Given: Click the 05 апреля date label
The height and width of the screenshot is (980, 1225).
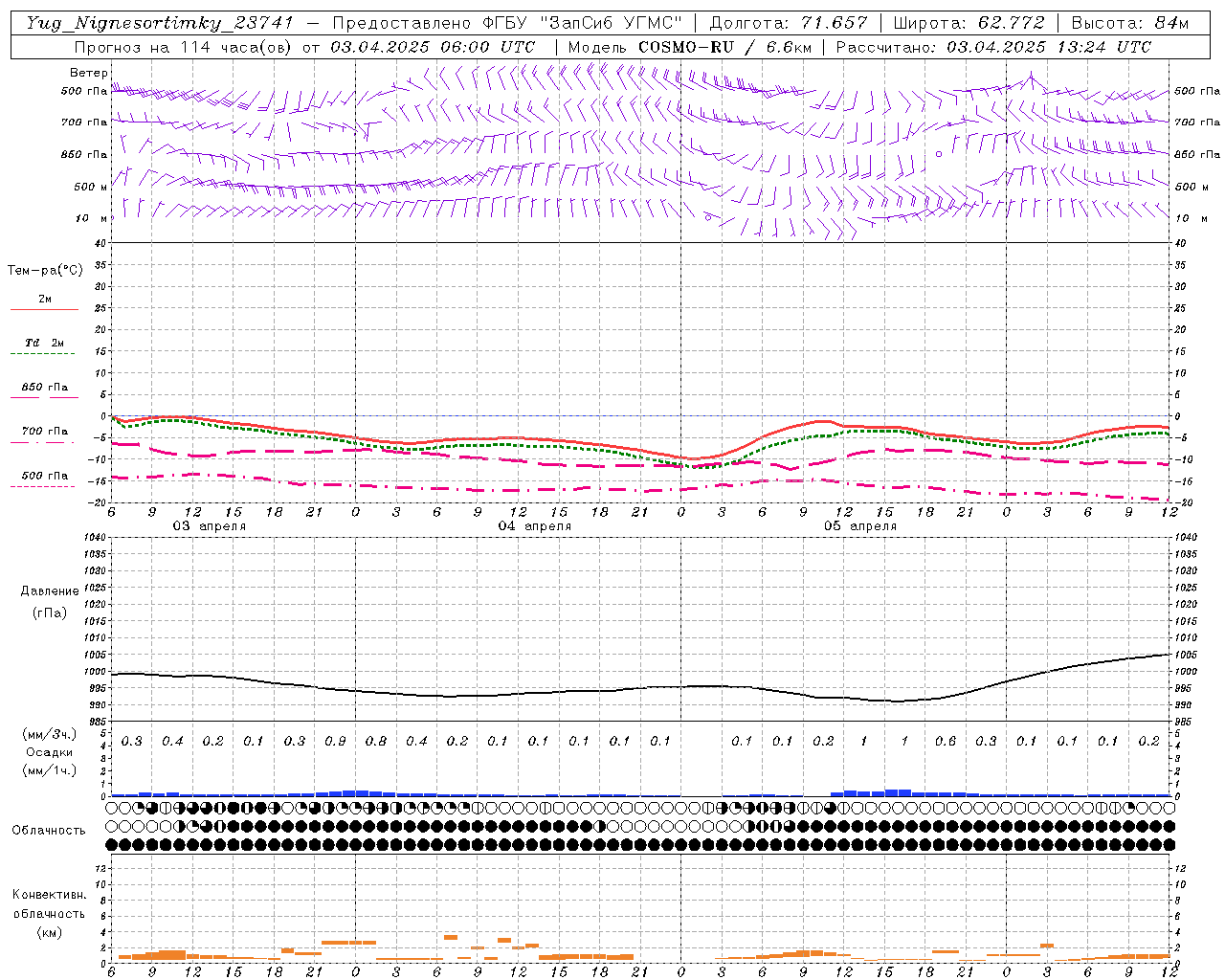Looking at the screenshot, I should (860, 526).
